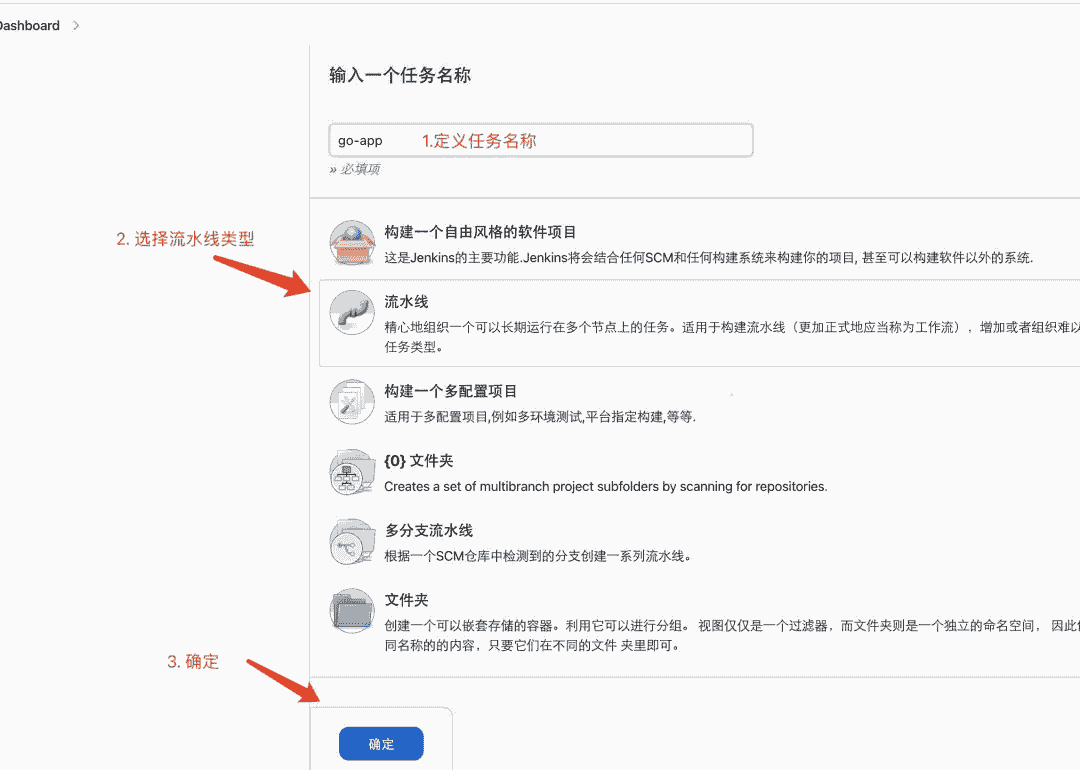Click the multi-configuration project icon

coord(352,402)
